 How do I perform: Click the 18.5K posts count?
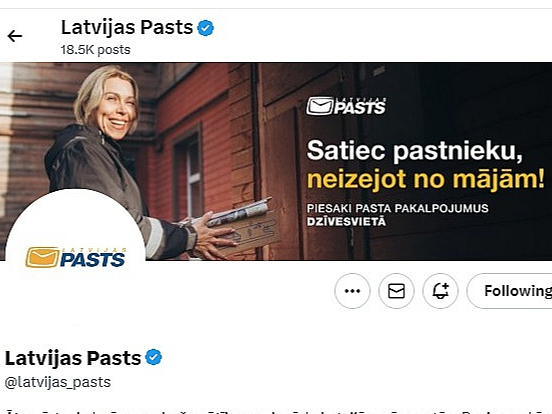95,50
